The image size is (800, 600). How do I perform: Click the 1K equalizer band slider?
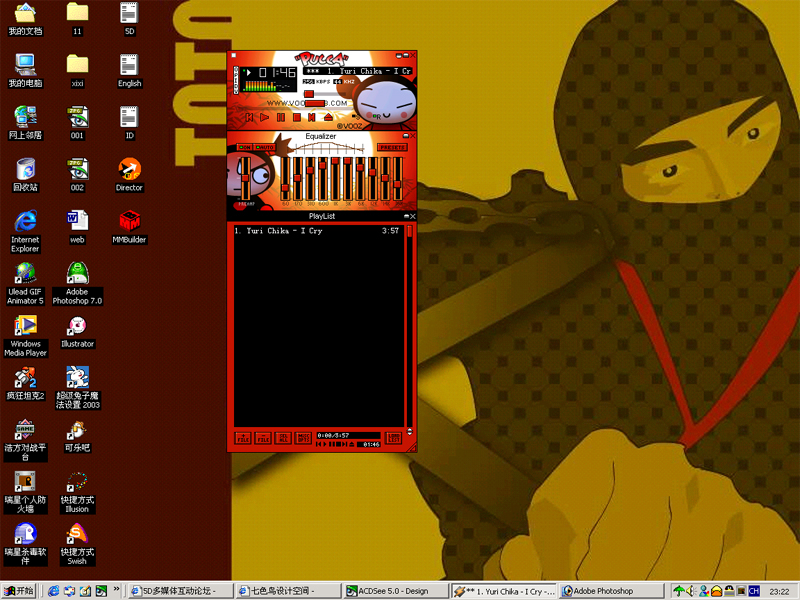tap(335, 179)
